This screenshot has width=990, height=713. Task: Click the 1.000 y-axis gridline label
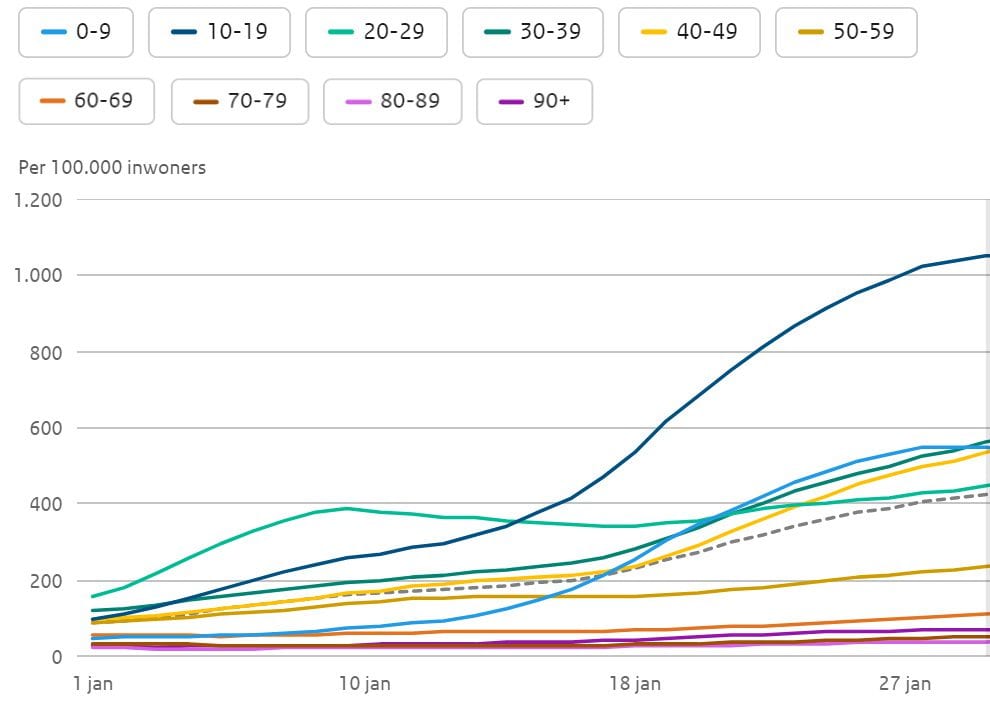coord(39,275)
